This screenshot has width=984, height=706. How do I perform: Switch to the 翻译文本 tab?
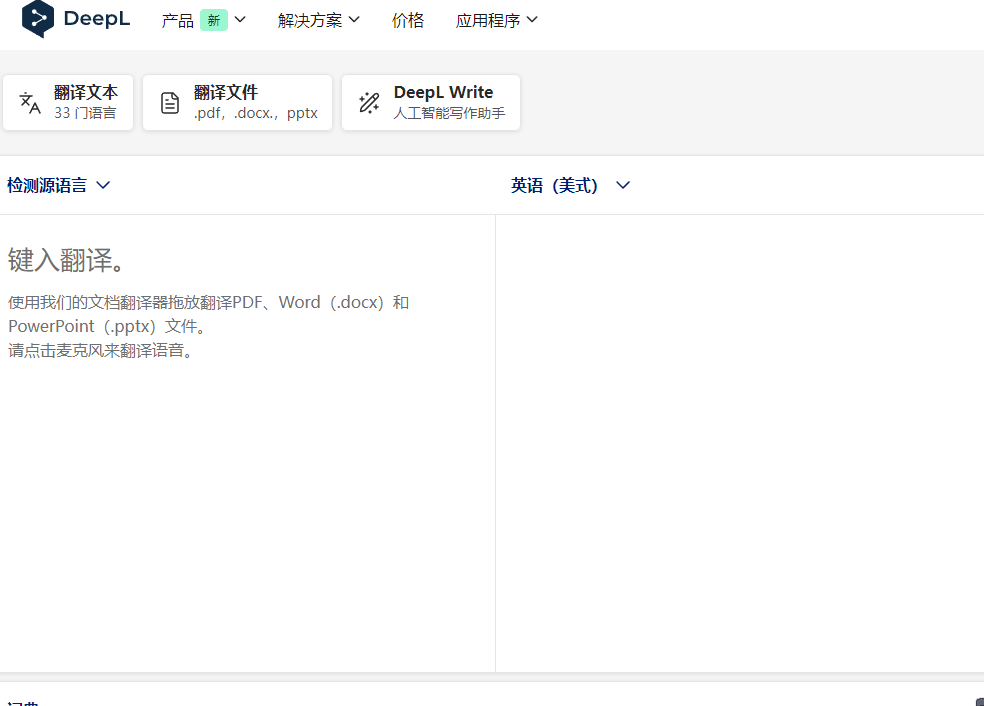tap(68, 103)
